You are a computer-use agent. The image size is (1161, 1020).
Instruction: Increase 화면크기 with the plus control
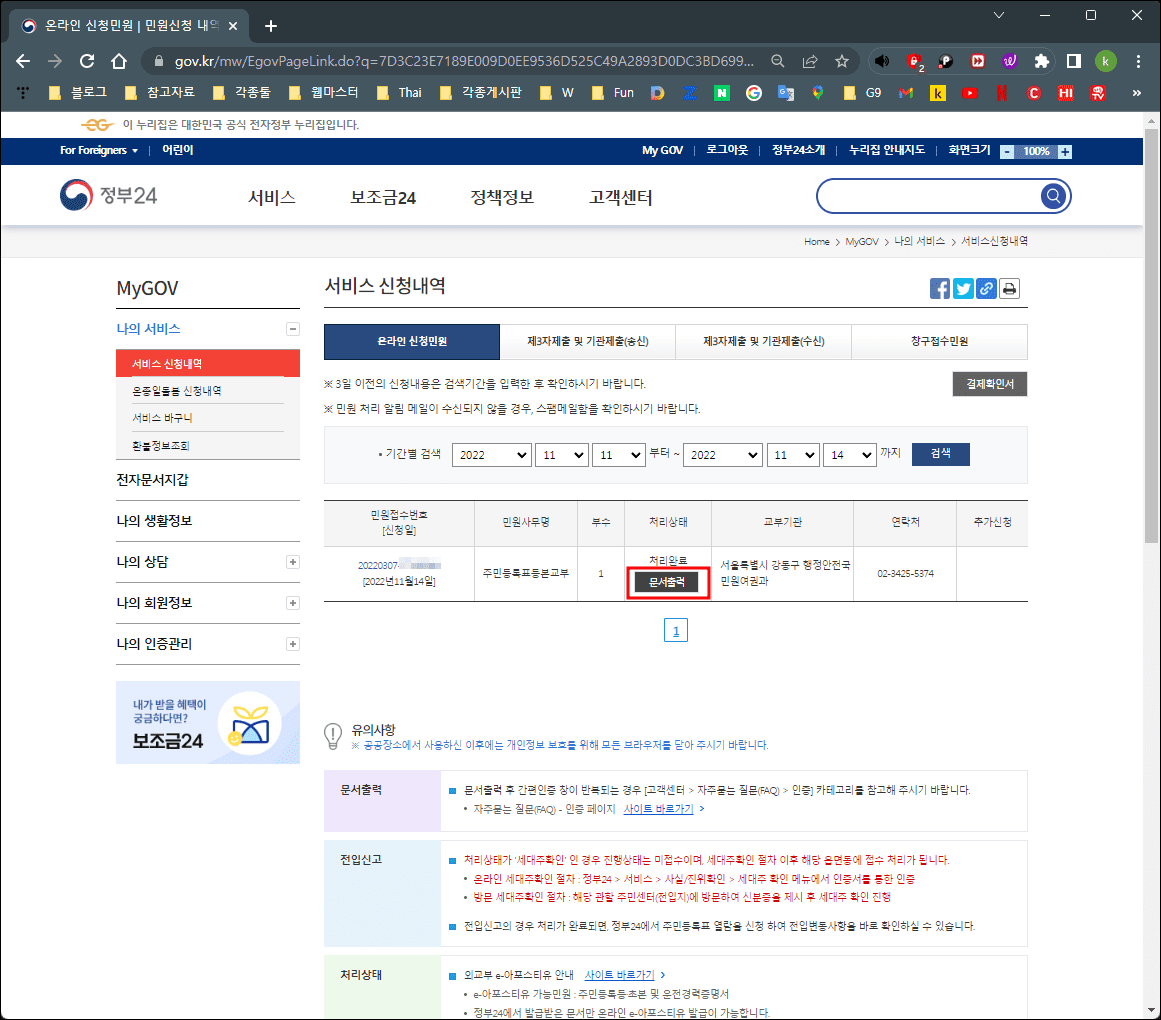pos(1064,151)
